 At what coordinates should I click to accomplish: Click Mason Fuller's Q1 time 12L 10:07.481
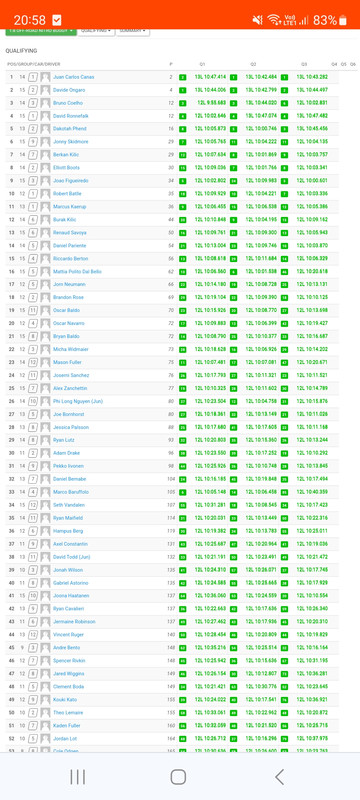point(210,362)
